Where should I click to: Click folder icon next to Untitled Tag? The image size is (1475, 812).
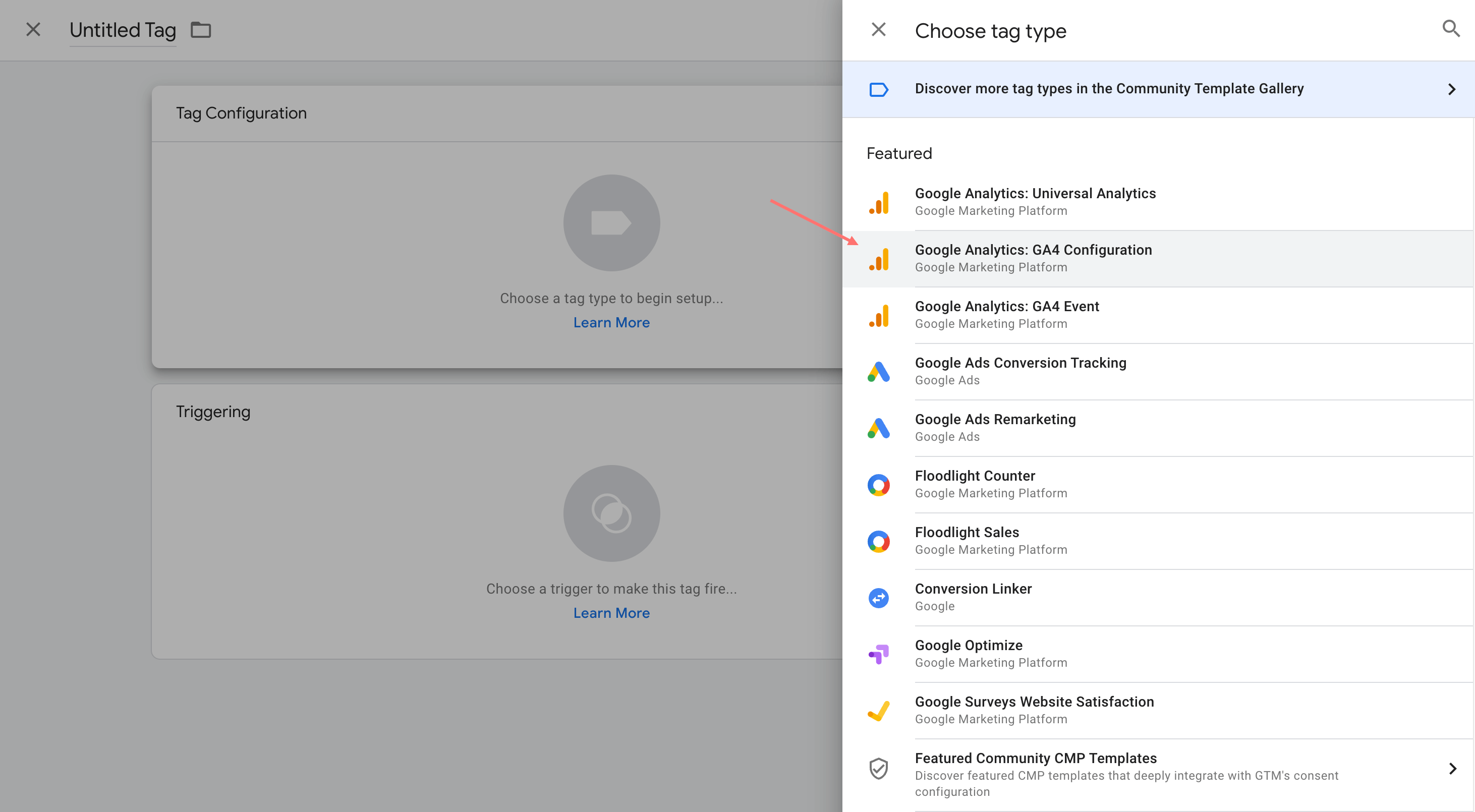[201, 30]
